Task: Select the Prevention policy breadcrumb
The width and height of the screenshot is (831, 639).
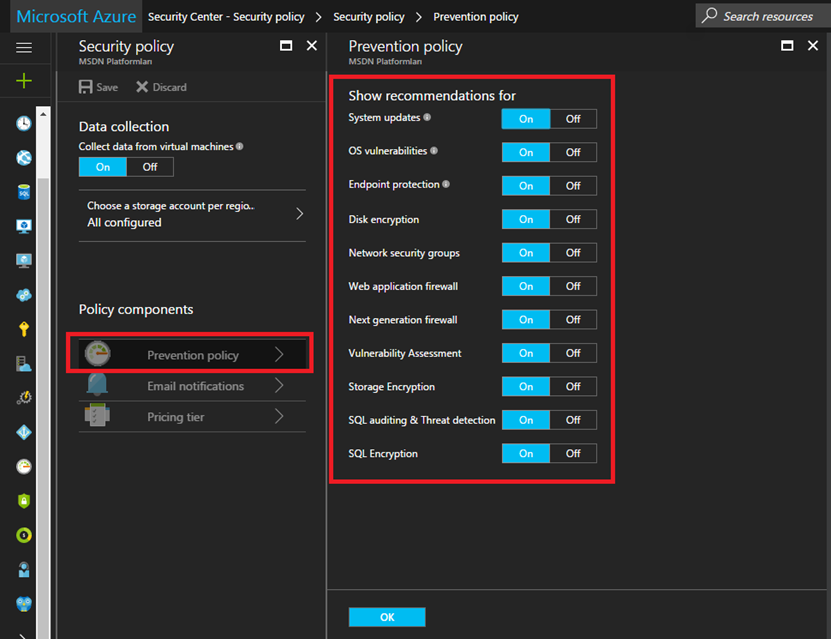Action: 476,17
